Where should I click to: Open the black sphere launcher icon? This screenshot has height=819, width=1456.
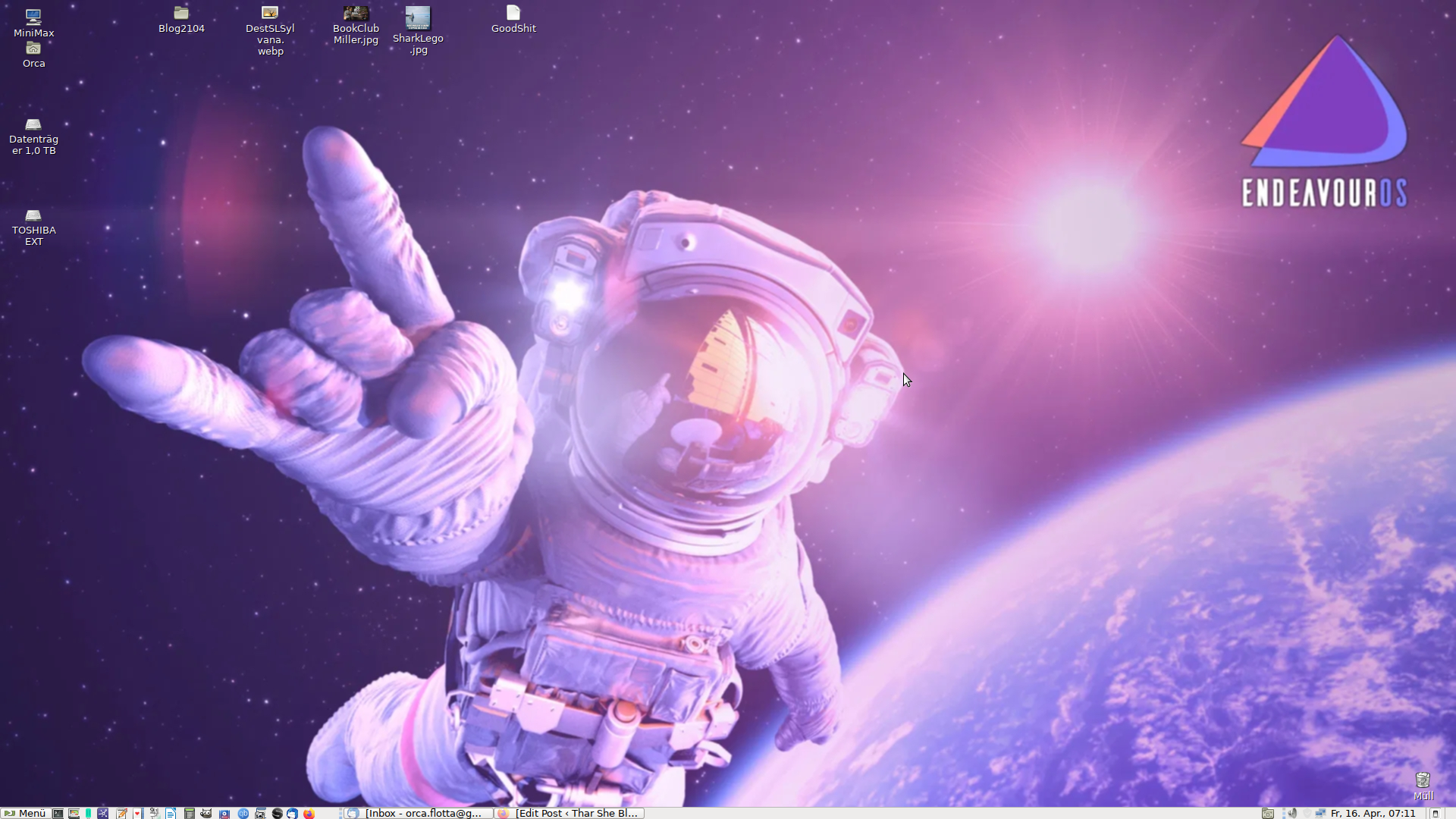pyautogui.click(x=277, y=813)
